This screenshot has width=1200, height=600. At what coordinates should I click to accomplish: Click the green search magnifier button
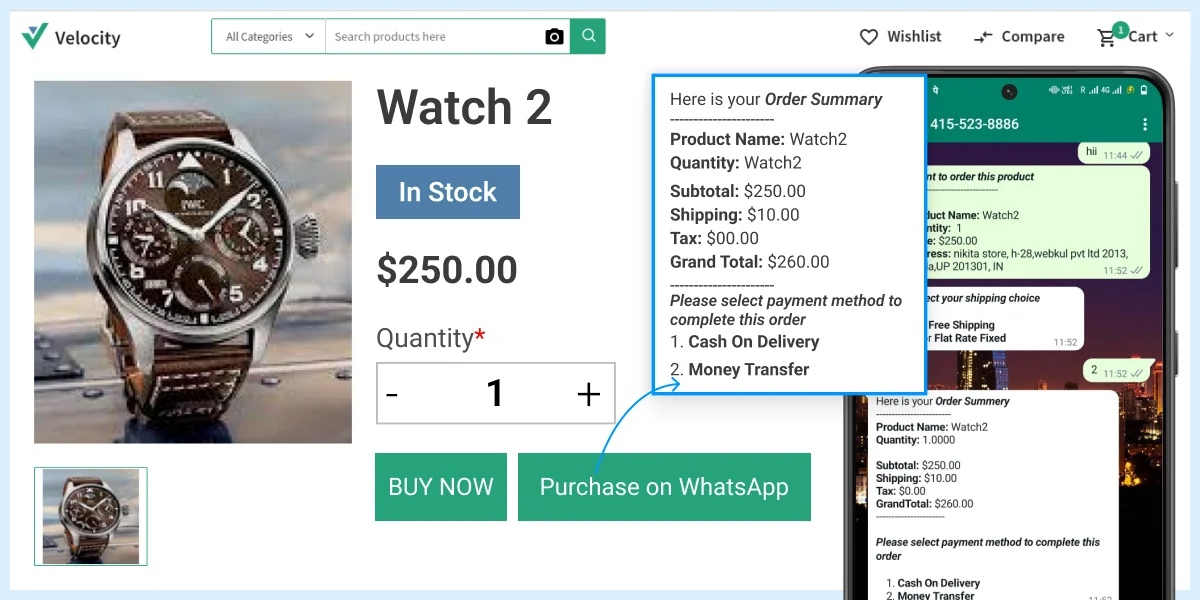pyautogui.click(x=588, y=36)
